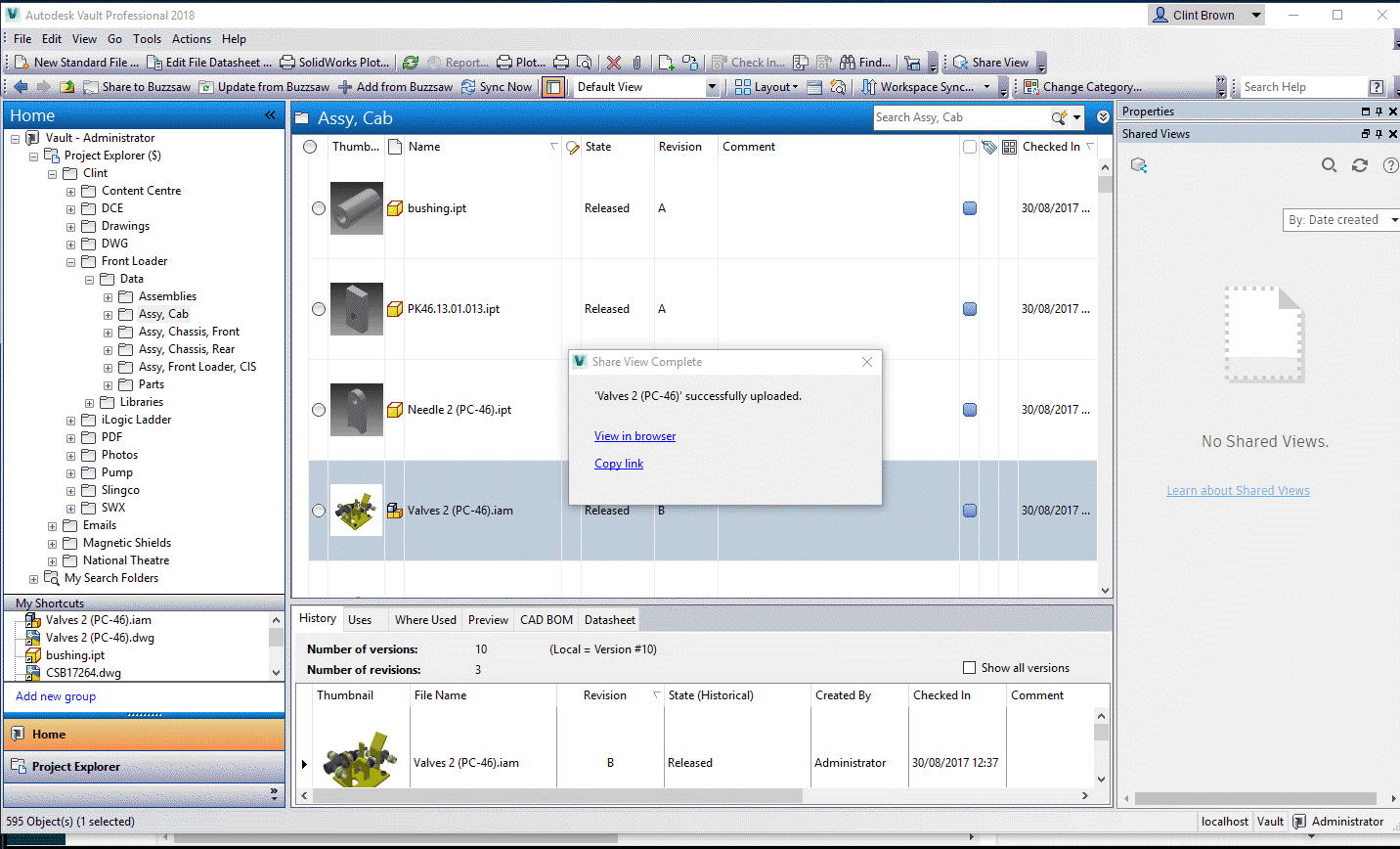Click the Print Preview magnifier-page icon
The image size is (1400, 849).
tap(584, 63)
